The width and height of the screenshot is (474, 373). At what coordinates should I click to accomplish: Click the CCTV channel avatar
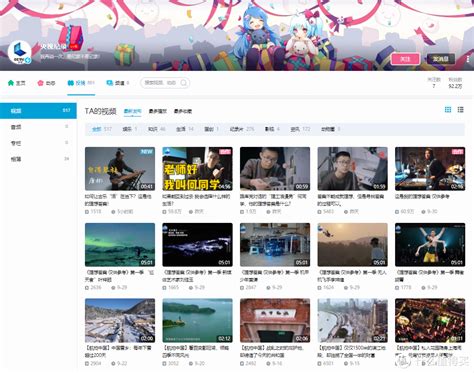pos(19,52)
